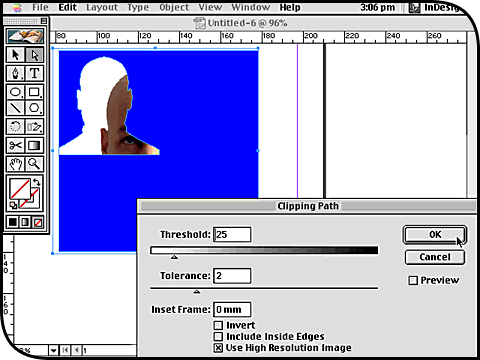Click the Tolerance value field
The image size is (480, 360).
tap(232, 276)
